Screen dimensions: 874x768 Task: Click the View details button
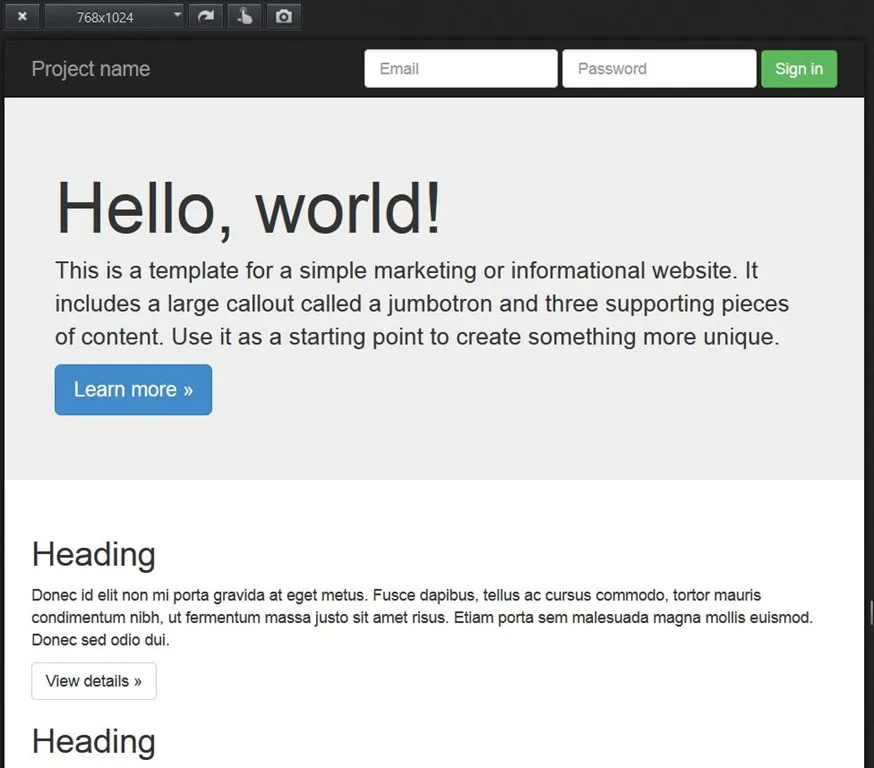click(94, 681)
